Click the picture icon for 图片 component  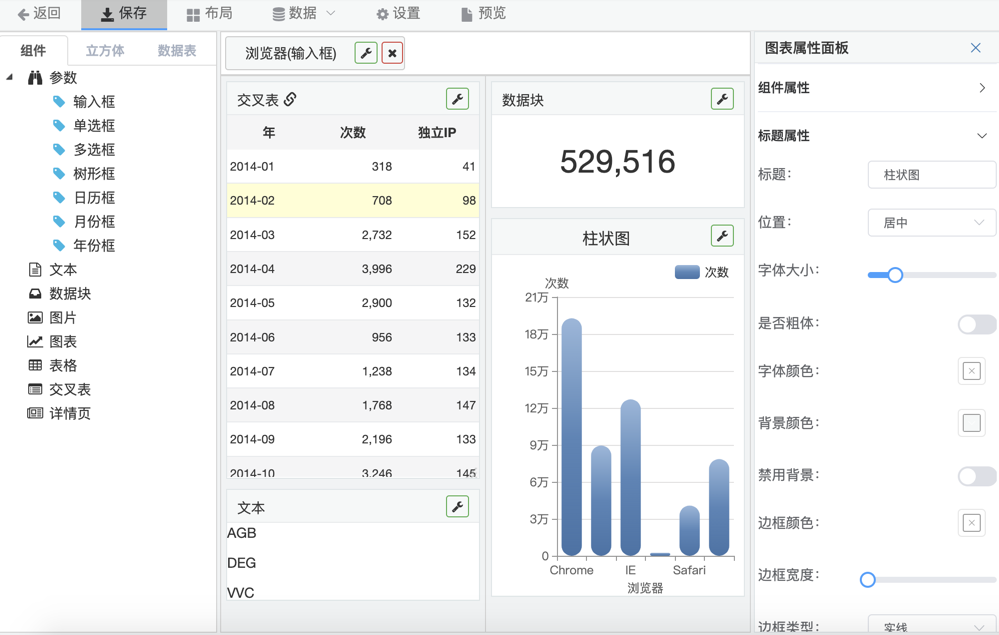[35, 317]
